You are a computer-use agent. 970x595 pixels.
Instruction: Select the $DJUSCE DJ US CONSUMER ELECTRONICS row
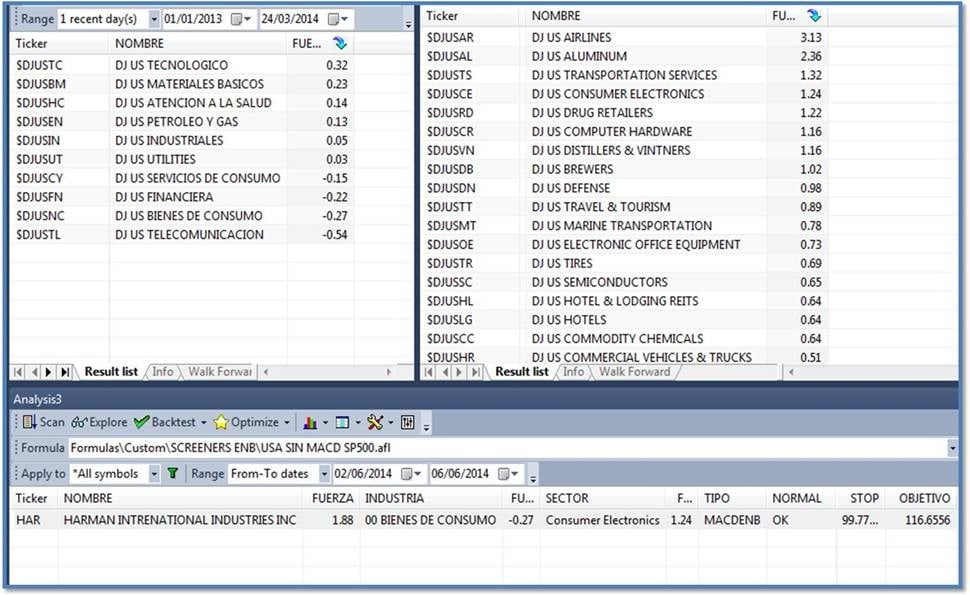pos(625,94)
